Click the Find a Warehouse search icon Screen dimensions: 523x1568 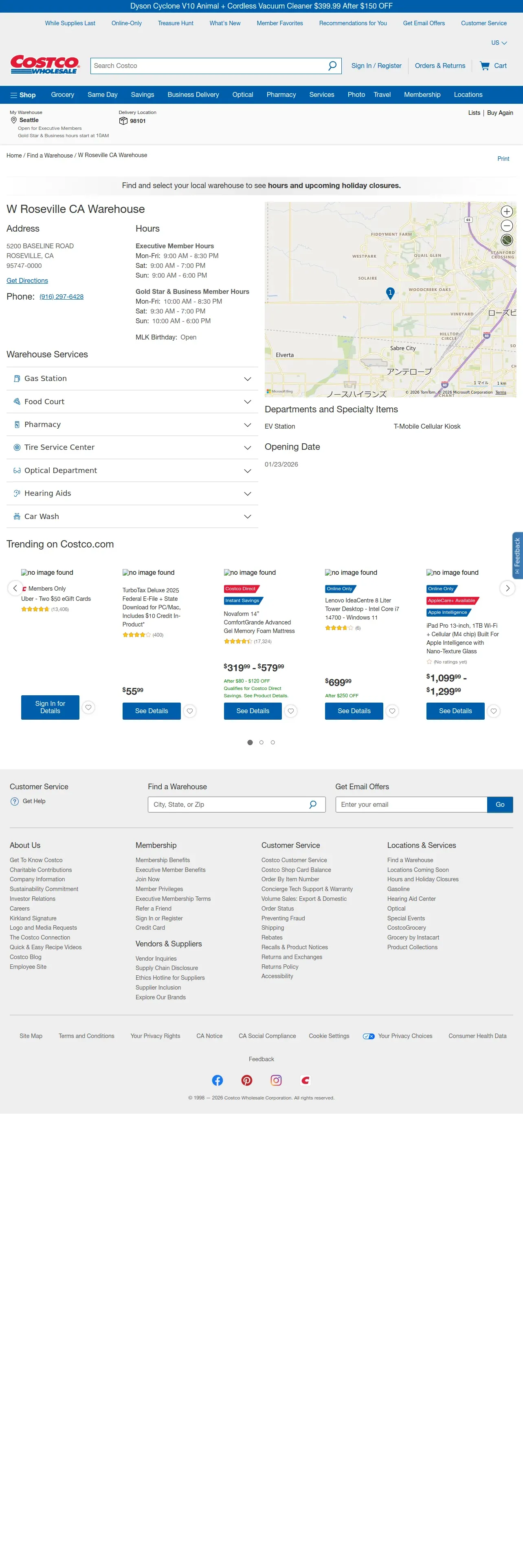coord(313,805)
